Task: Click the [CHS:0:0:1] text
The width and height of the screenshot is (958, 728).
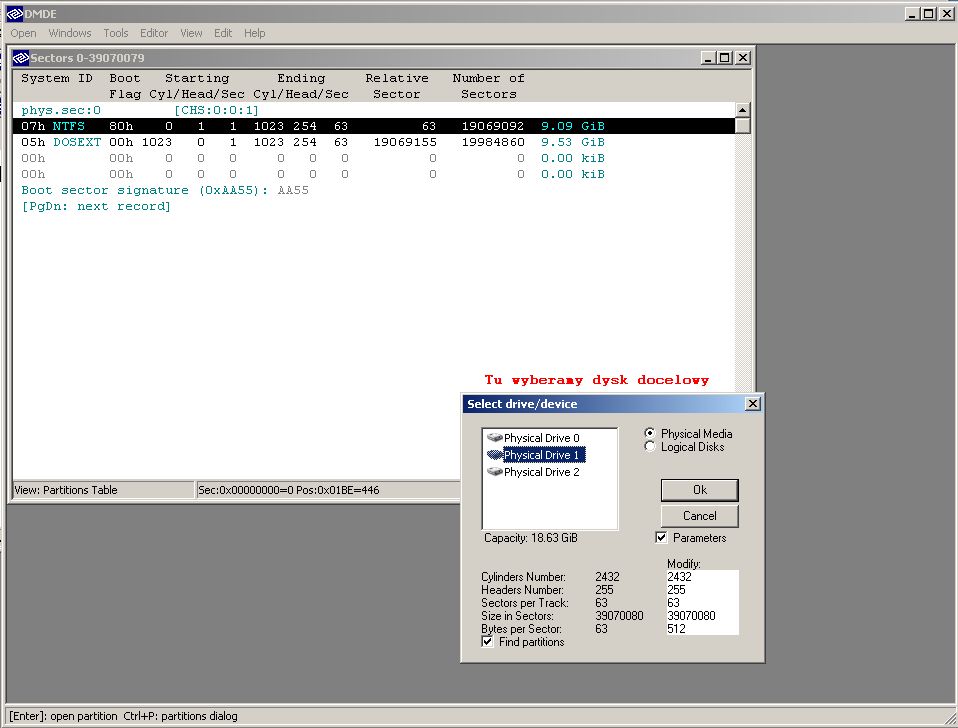Action: click(216, 110)
